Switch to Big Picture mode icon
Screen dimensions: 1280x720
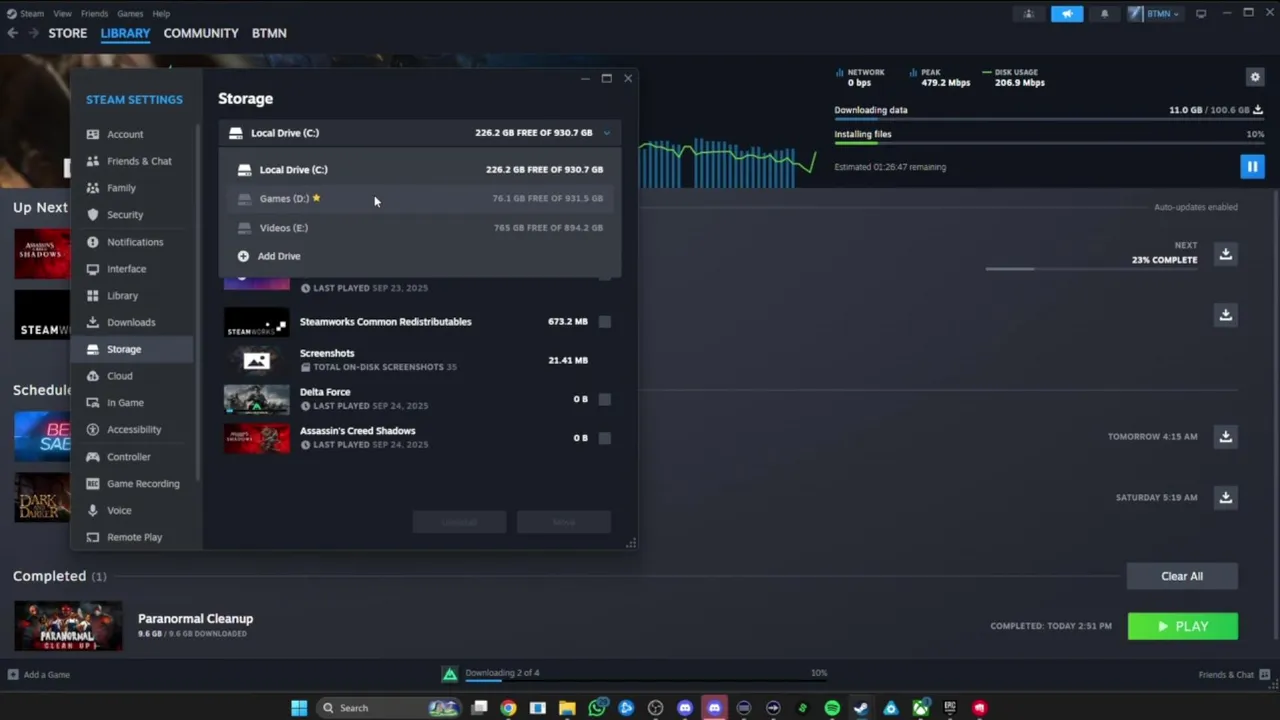click(1201, 14)
